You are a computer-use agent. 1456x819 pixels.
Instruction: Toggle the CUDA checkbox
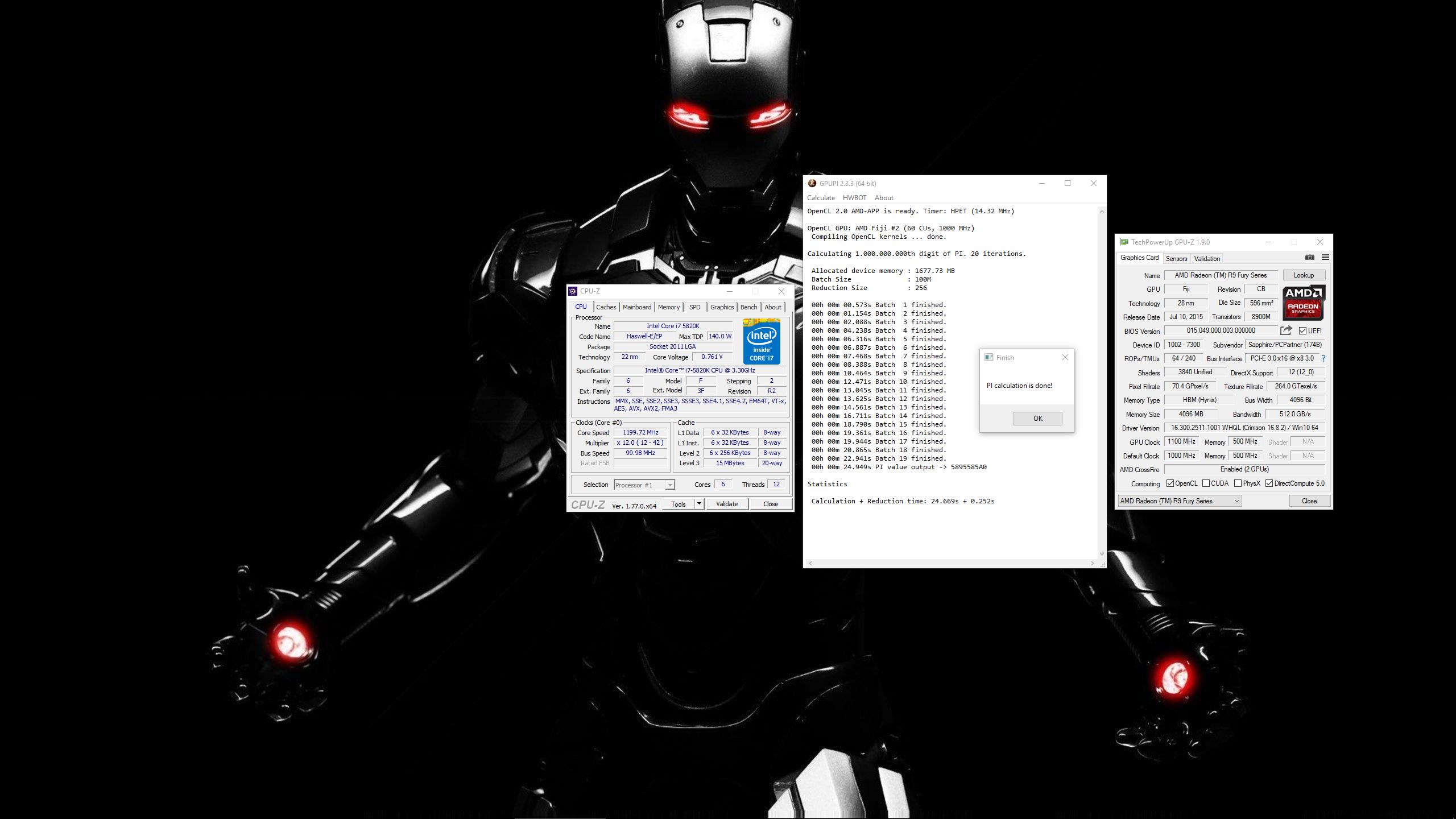pos(1206,483)
